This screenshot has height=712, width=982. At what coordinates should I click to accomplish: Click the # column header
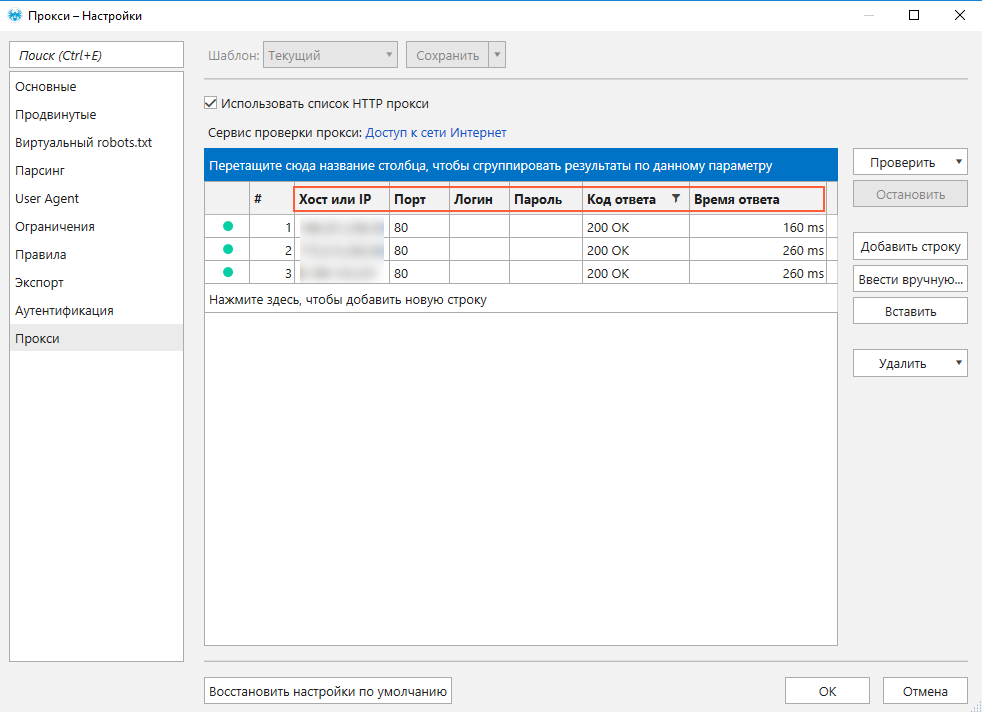click(272, 200)
